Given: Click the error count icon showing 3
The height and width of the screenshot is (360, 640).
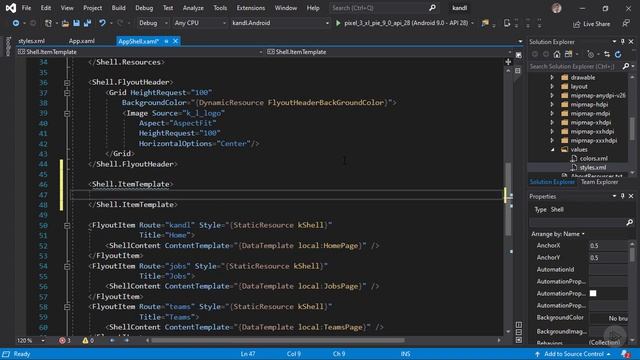Looking at the screenshot, I should [x=62, y=340].
